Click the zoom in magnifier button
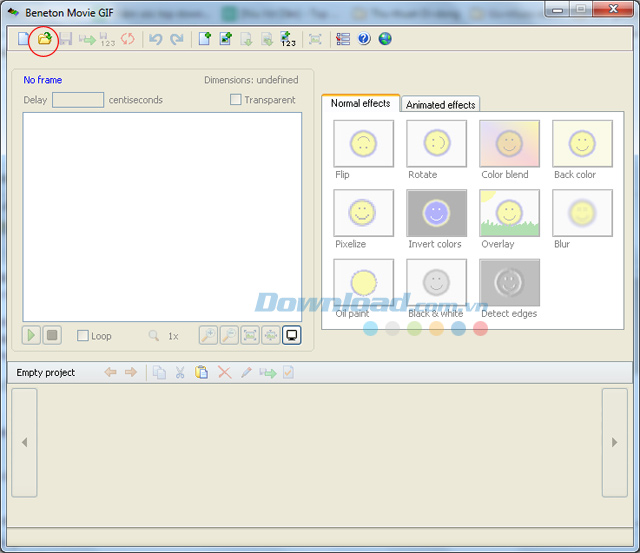 coord(208,336)
